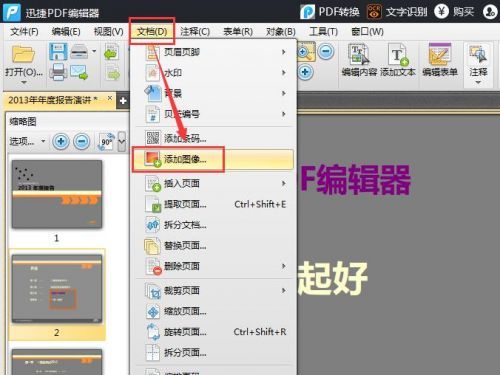The height and width of the screenshot is (375, 500).
Task: Shrink thumbnails with the minus button
Action: tap(82, 142)
